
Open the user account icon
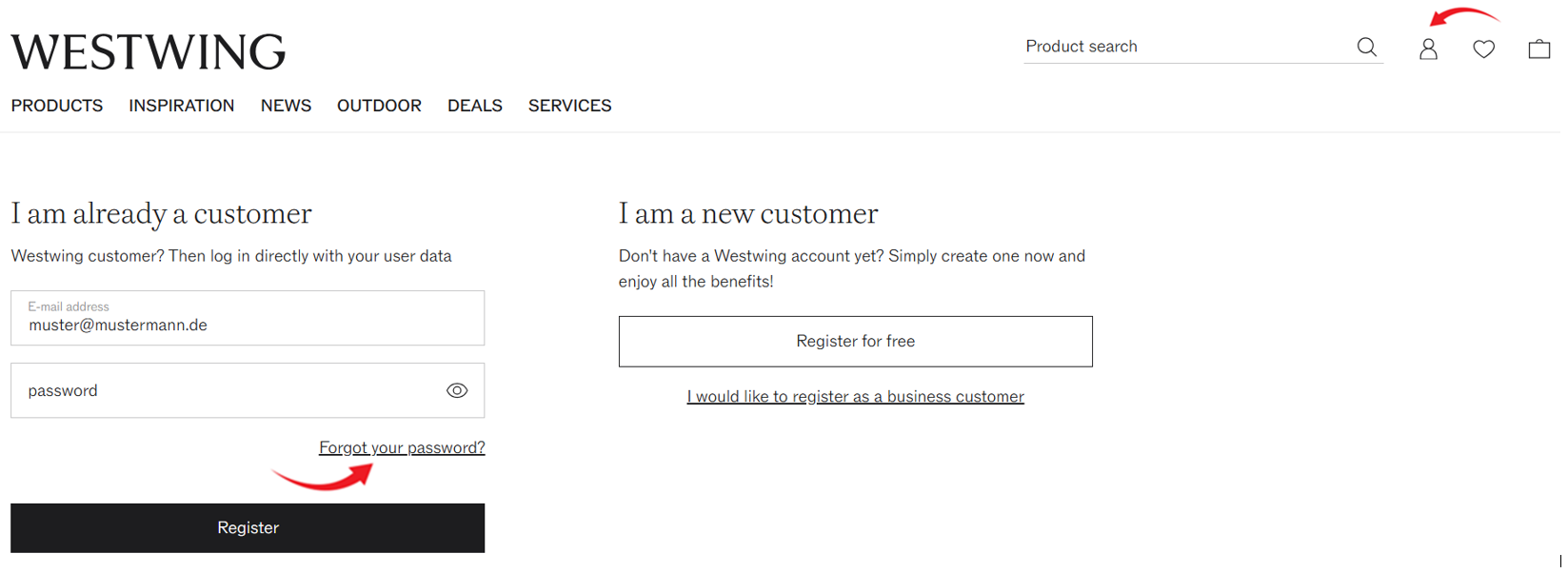(1428, 49)
